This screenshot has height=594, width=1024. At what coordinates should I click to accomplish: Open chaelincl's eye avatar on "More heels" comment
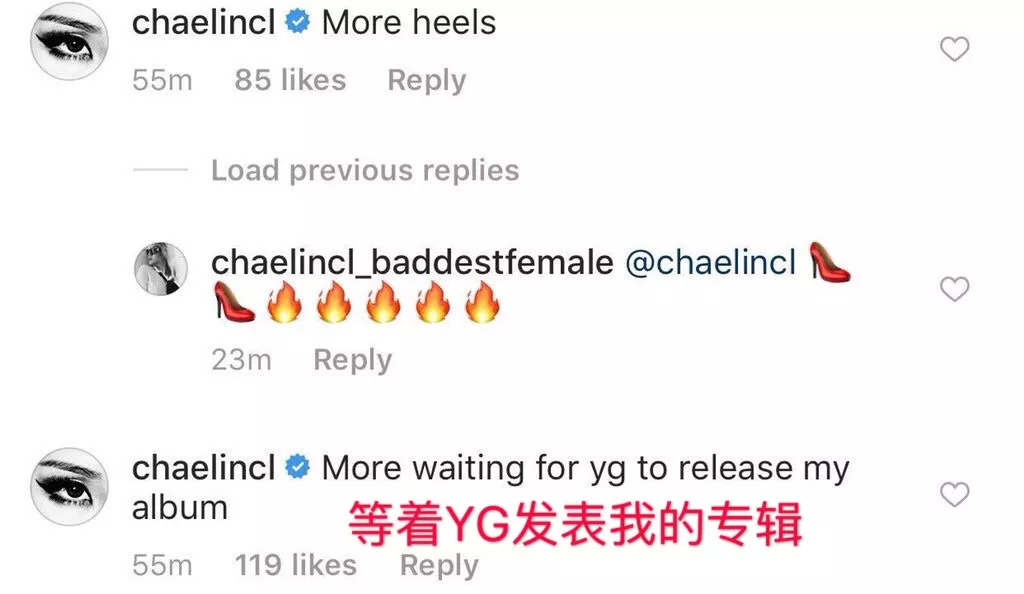(69, 41)
